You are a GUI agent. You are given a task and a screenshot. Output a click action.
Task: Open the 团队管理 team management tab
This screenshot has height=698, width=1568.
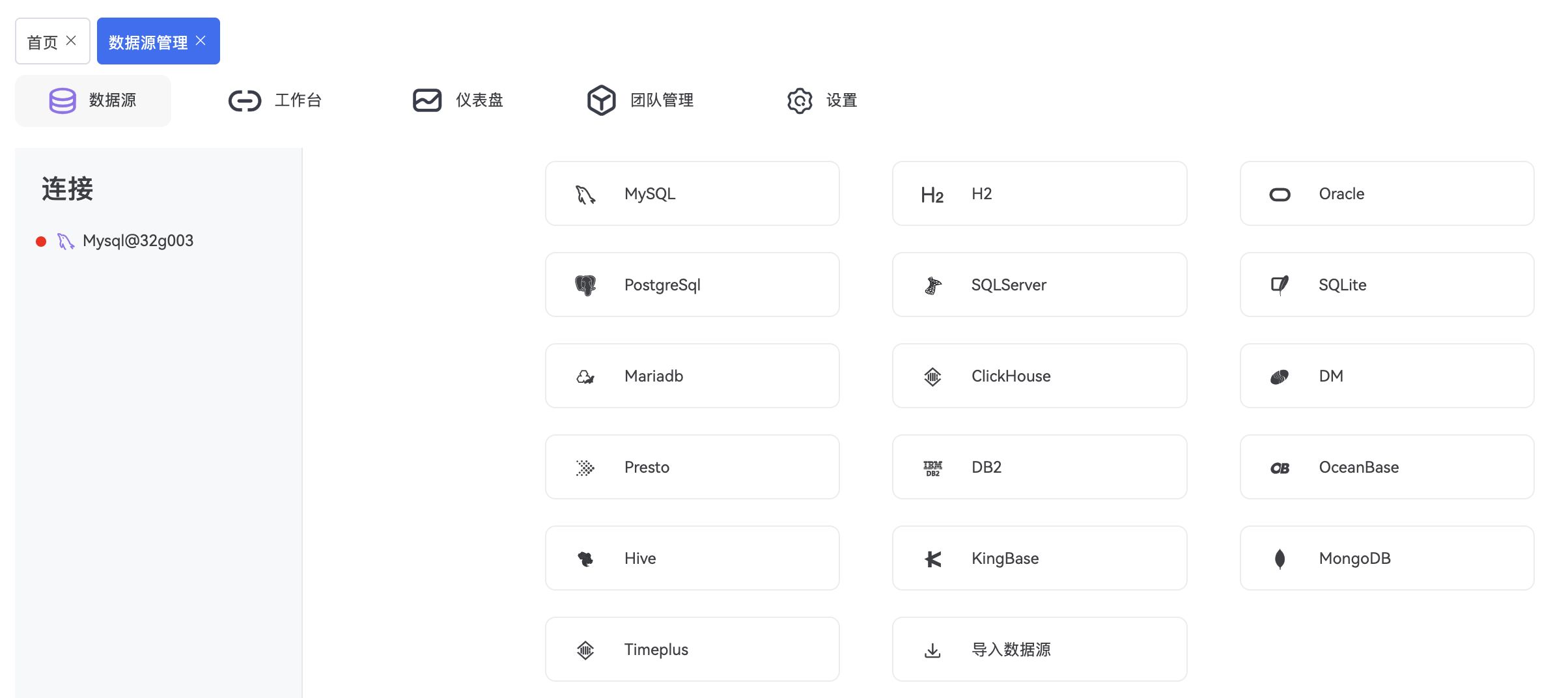641,100
